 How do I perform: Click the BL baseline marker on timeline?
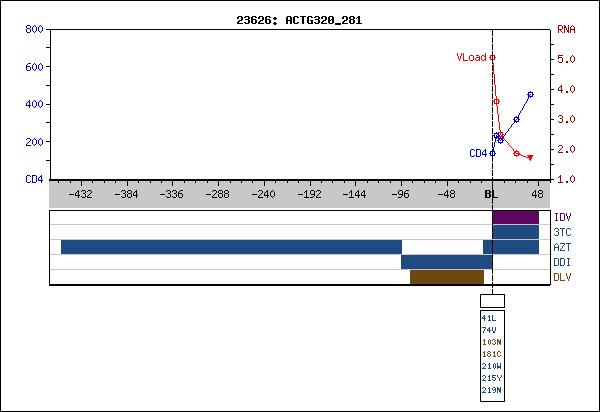(490, 194)
